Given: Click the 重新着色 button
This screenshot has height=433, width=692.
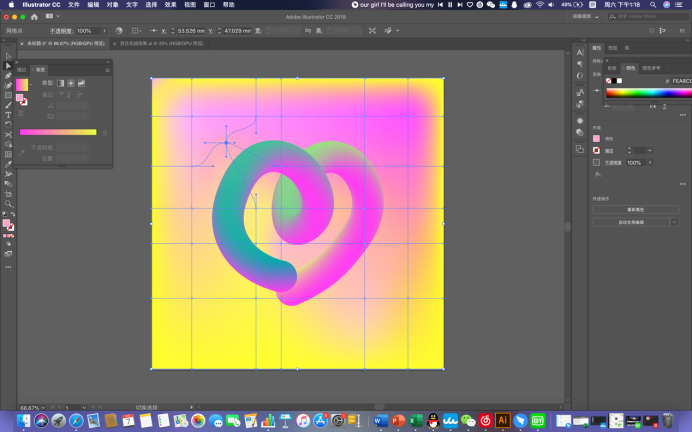Looking at the screenshot, I should coord(636,210).
